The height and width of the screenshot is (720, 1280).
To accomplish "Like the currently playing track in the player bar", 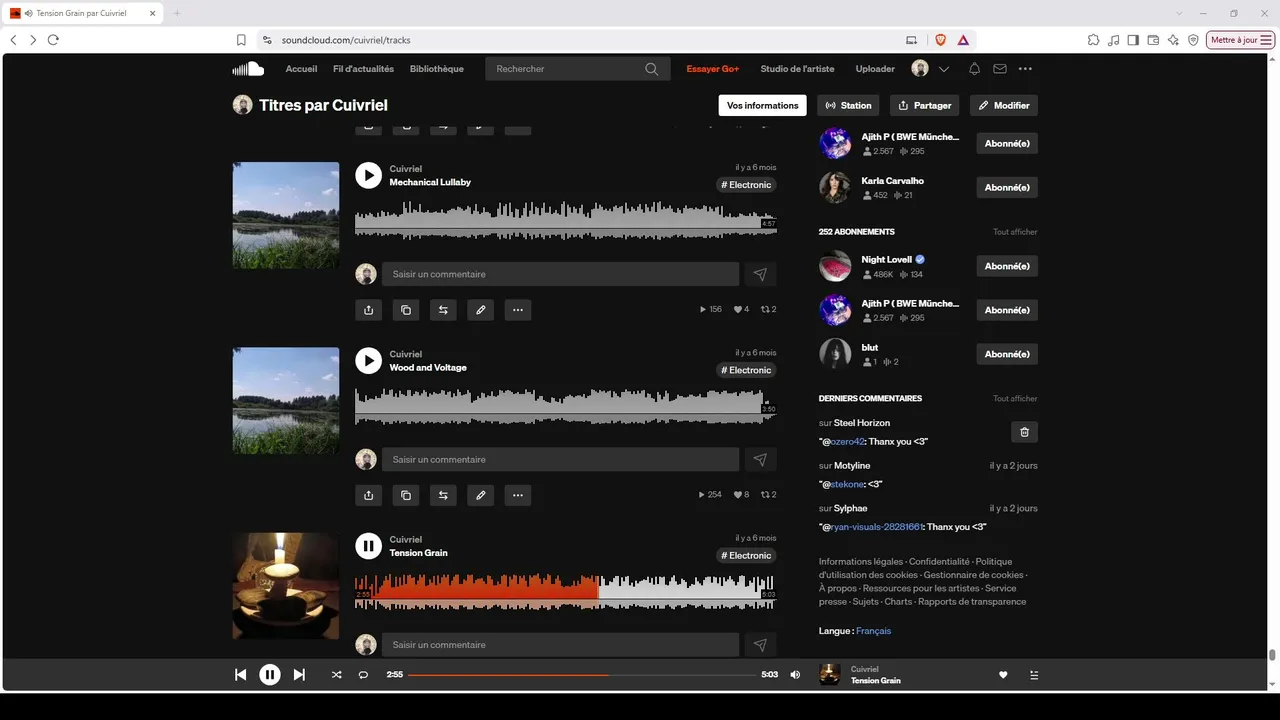I will [1003, 675].
